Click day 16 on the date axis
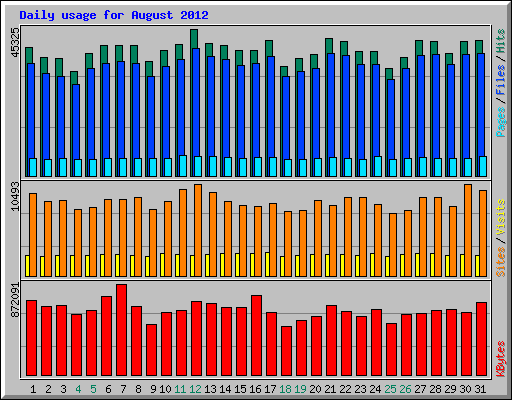Image resolution: width=512 pixels, height=400 pixels. point(255,389)
